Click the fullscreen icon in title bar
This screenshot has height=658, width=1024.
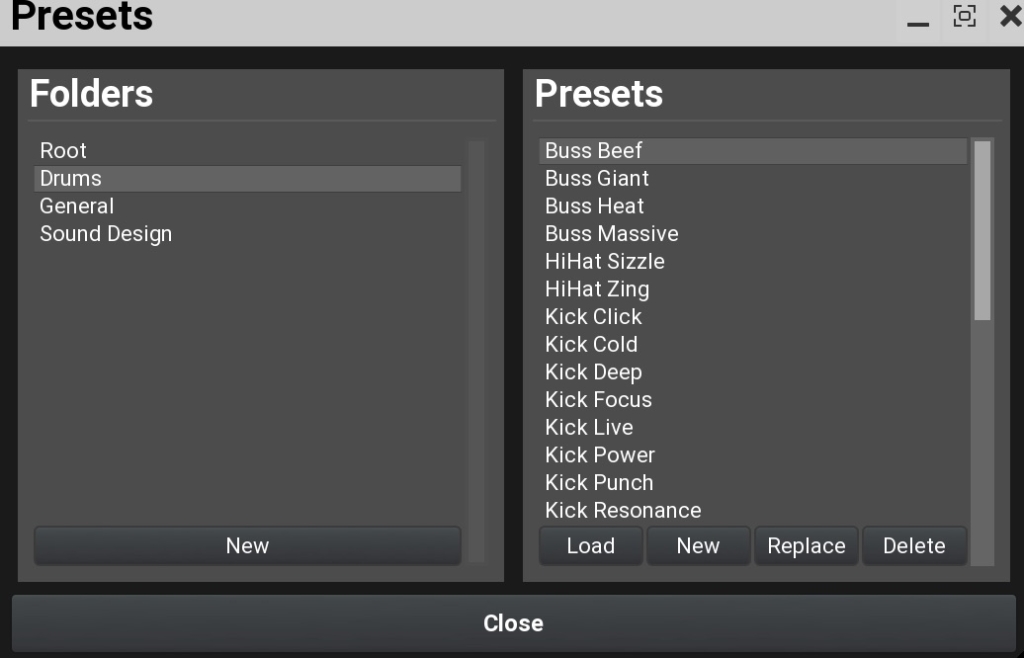click(964, 16)
